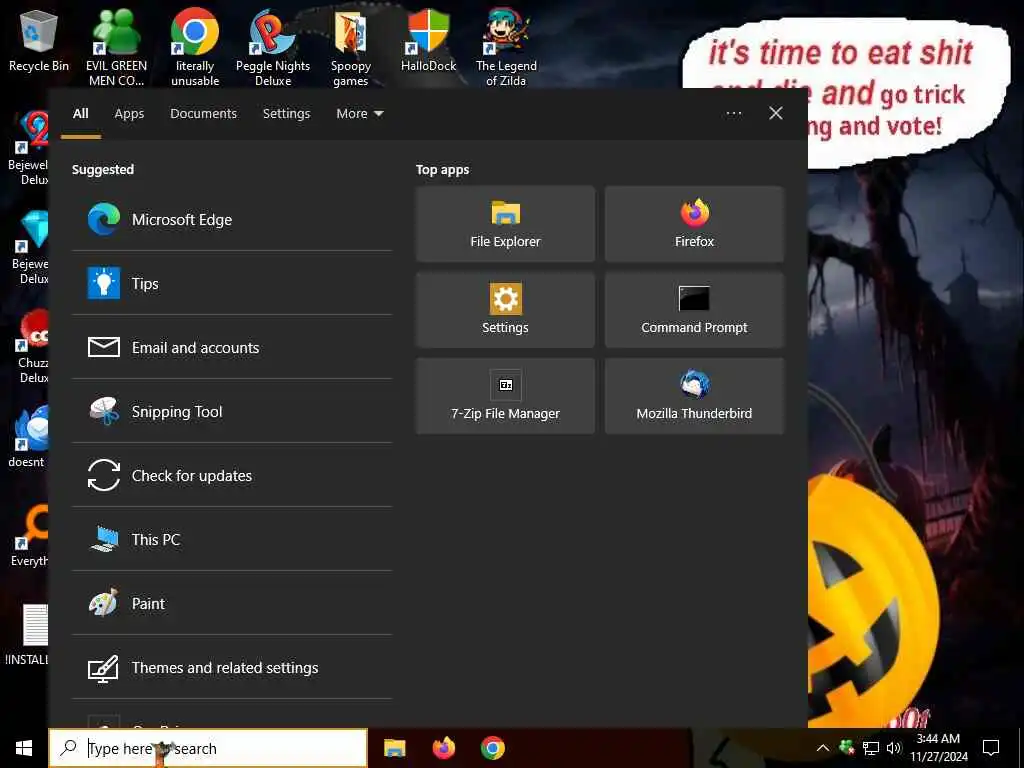
Task: Open This PC from Suggested
Action: pos(232,539)
